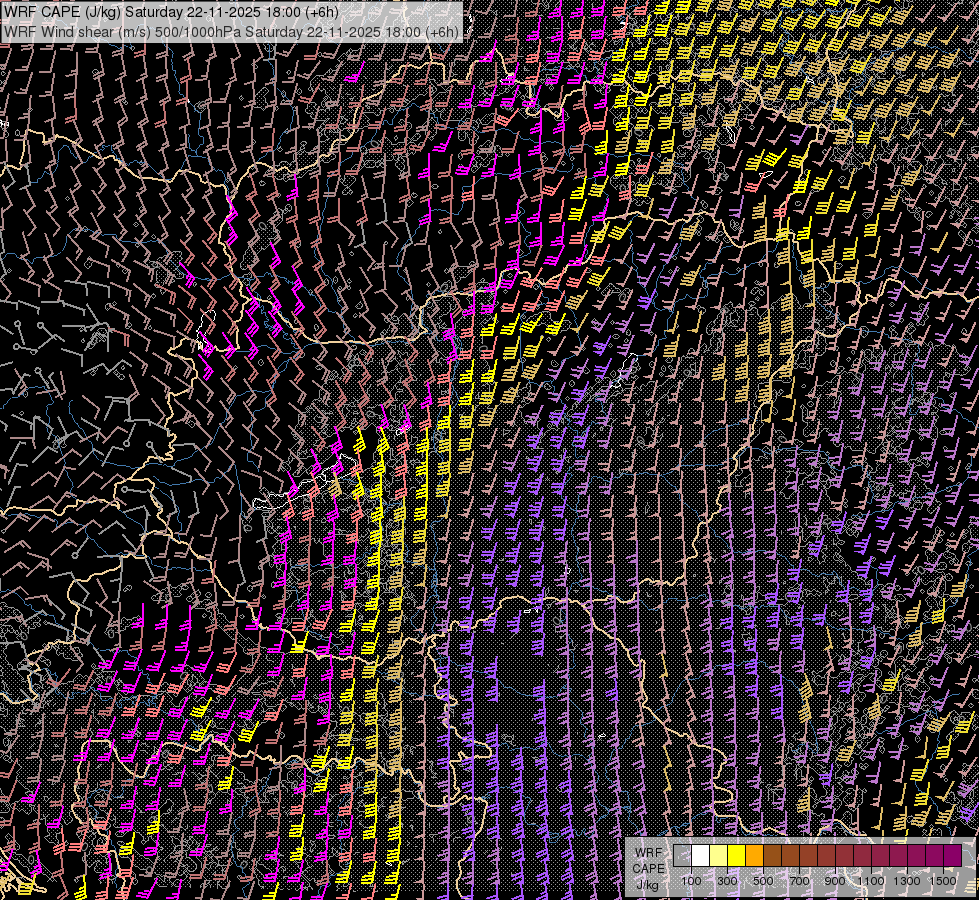This screenshot has width=979, height=900.
Task: Select the pale yellow legend swatch
Action: click(x=719, y=855)
